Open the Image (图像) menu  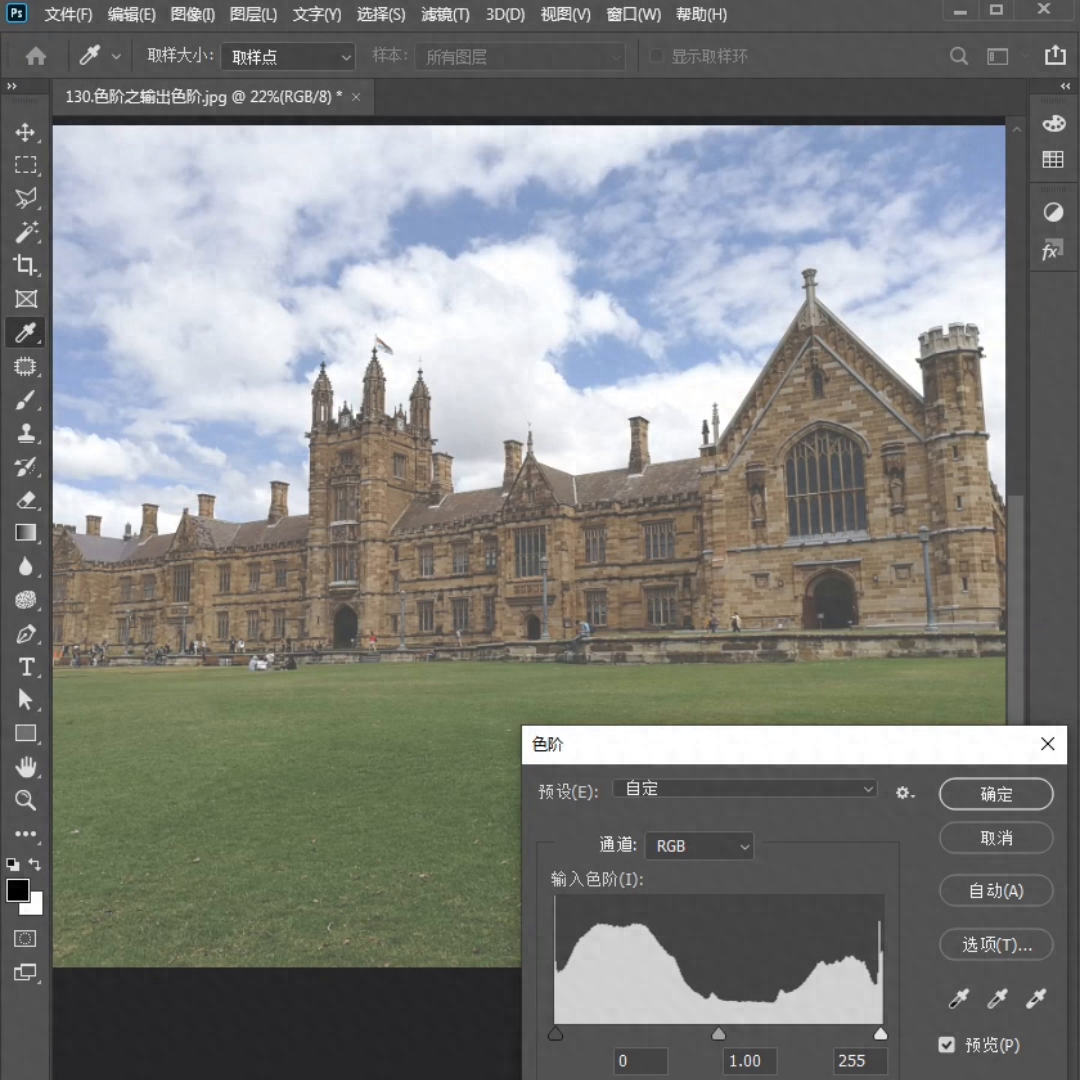192,15
